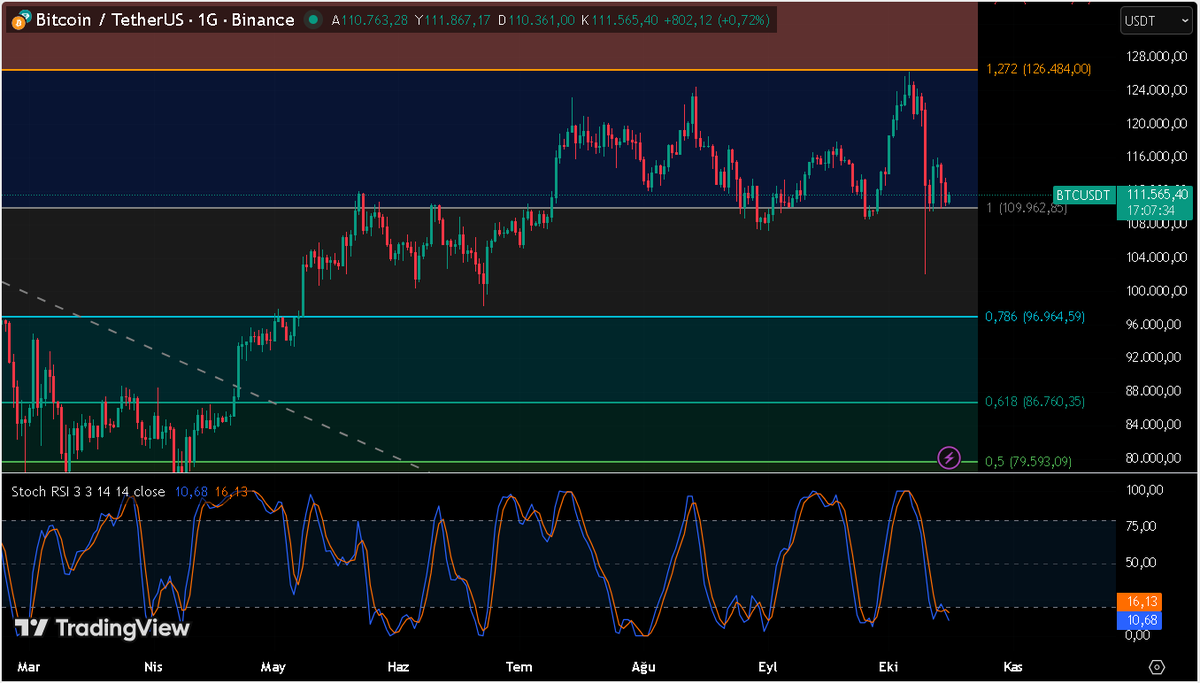Screen dimensions: 1200x683
Task: Click the purple lightning bolt icon
Action: pos(949,458)
